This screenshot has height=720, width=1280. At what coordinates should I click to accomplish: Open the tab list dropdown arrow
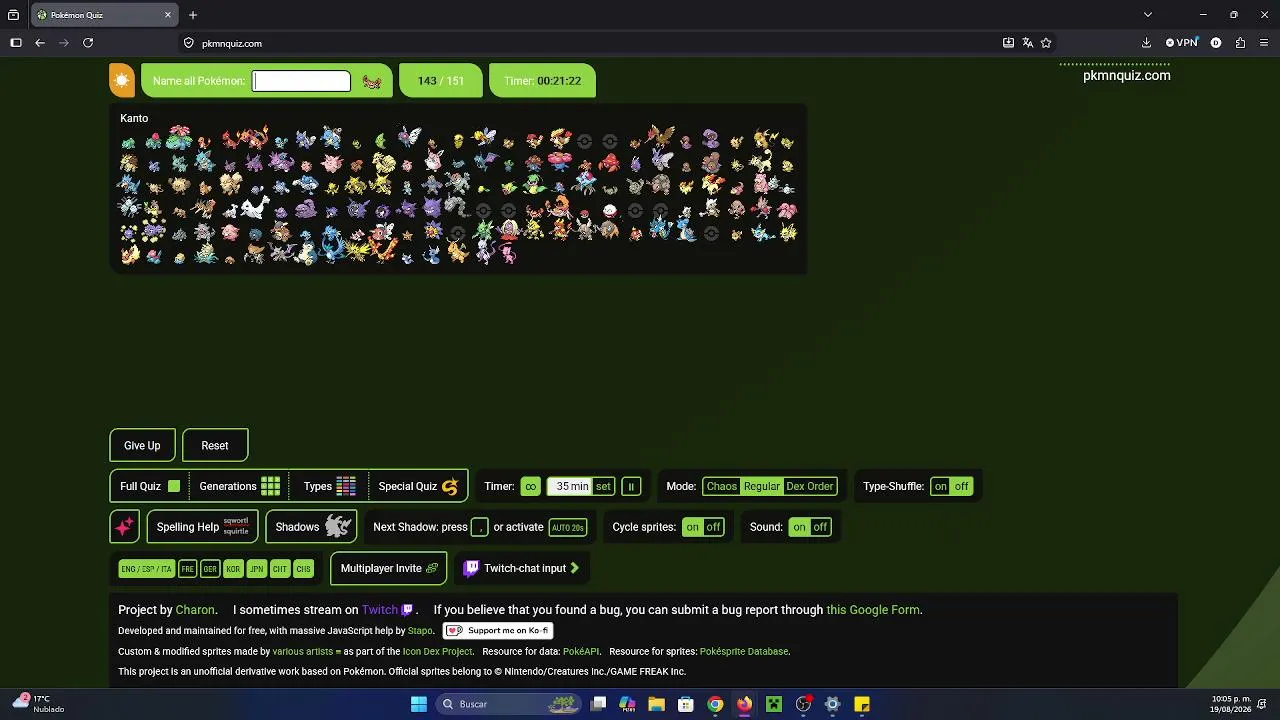pos(1148,15)
